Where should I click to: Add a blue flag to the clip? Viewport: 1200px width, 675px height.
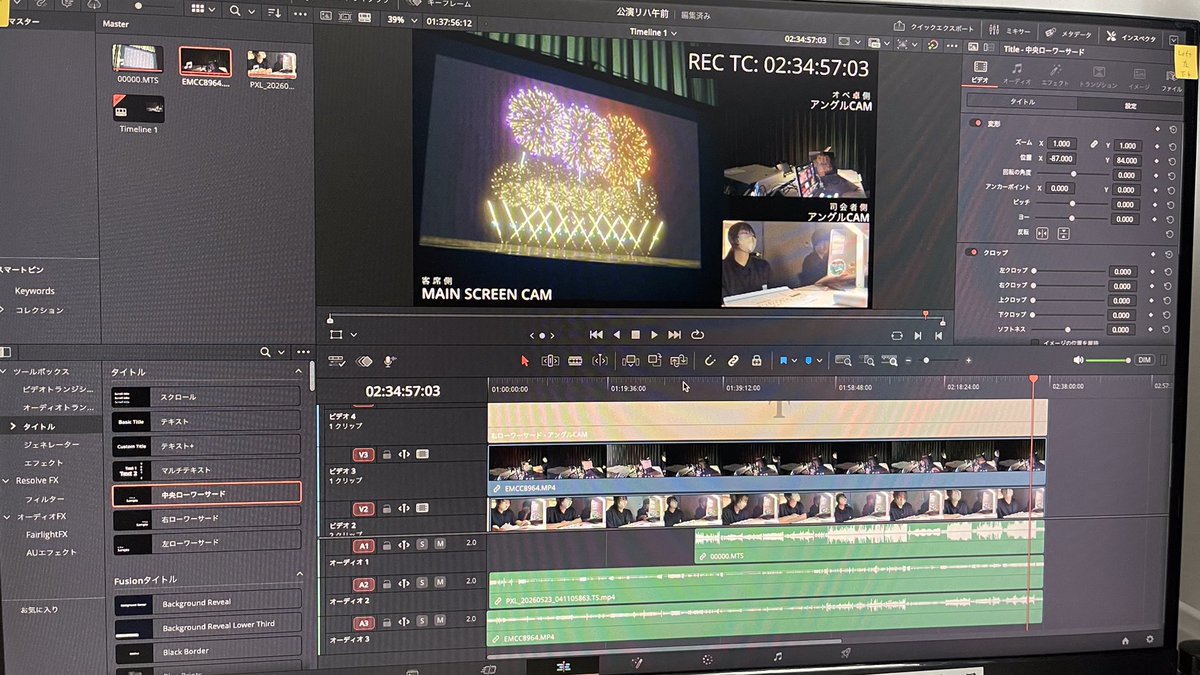(x=783, y=360)
